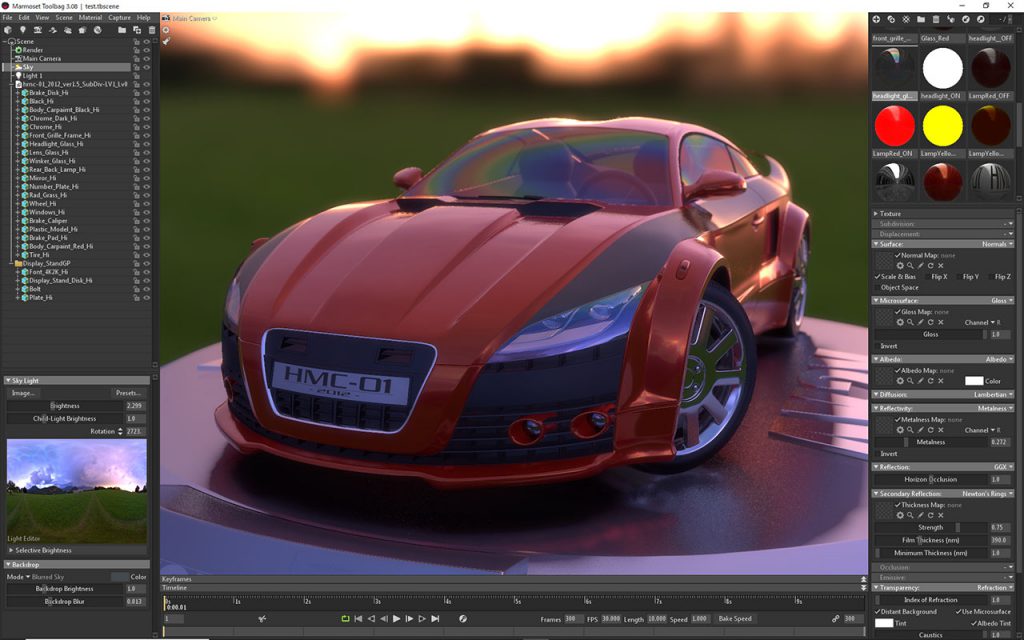Click the Presets button in Sky Light

128,393
